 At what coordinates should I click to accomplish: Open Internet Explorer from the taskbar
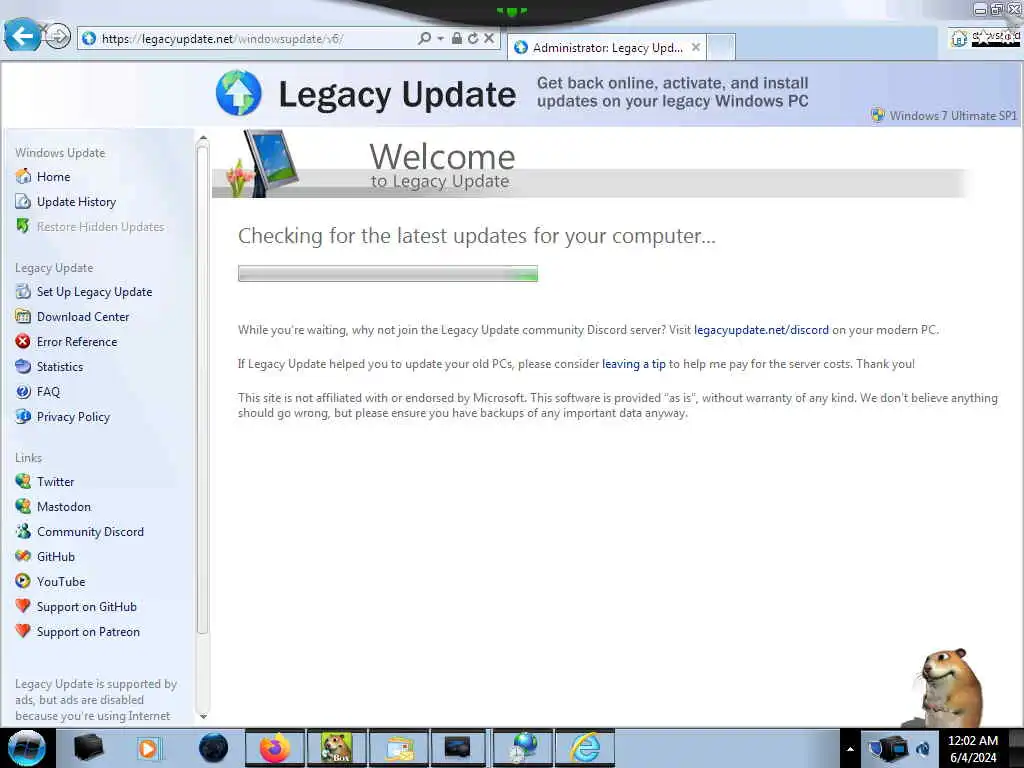pos(585,748)
